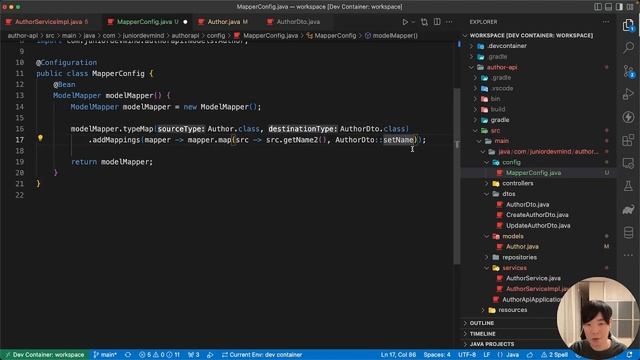
Task: Change end of line sequence LF
Action: (487, 355)
